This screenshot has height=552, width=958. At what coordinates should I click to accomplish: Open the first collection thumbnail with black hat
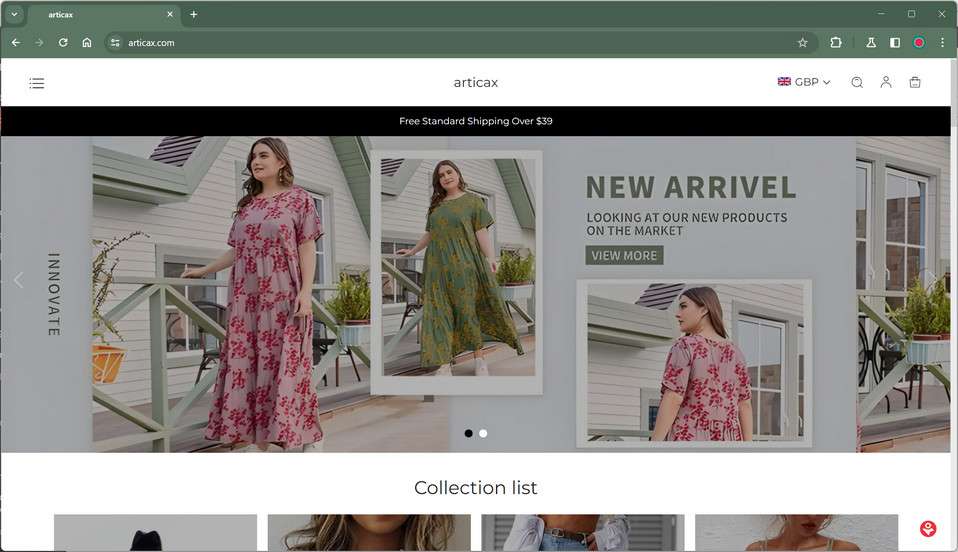pos(155,532)
